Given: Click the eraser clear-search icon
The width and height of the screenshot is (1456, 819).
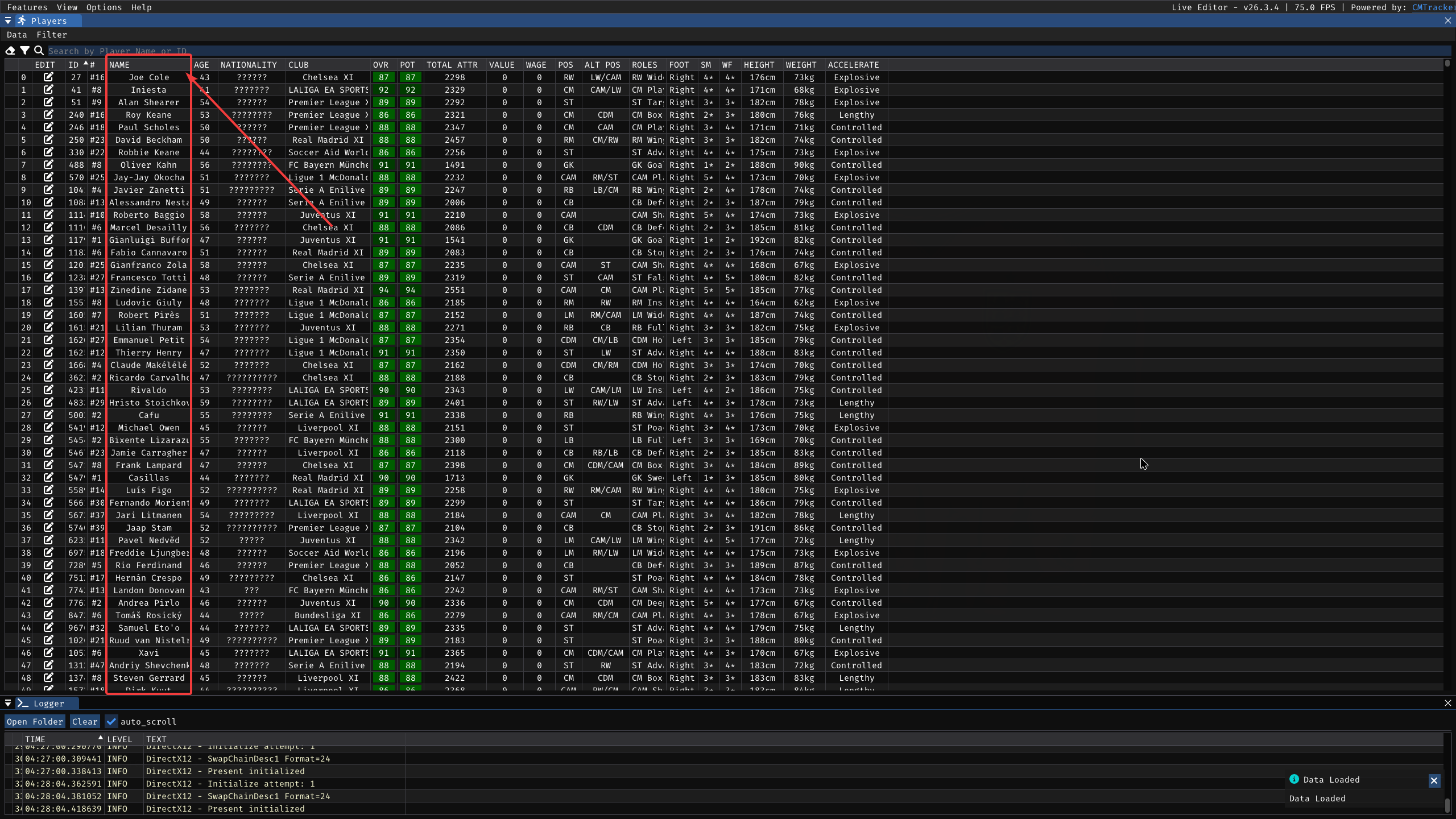Looking at the screenshot, I should coord(10,51).
